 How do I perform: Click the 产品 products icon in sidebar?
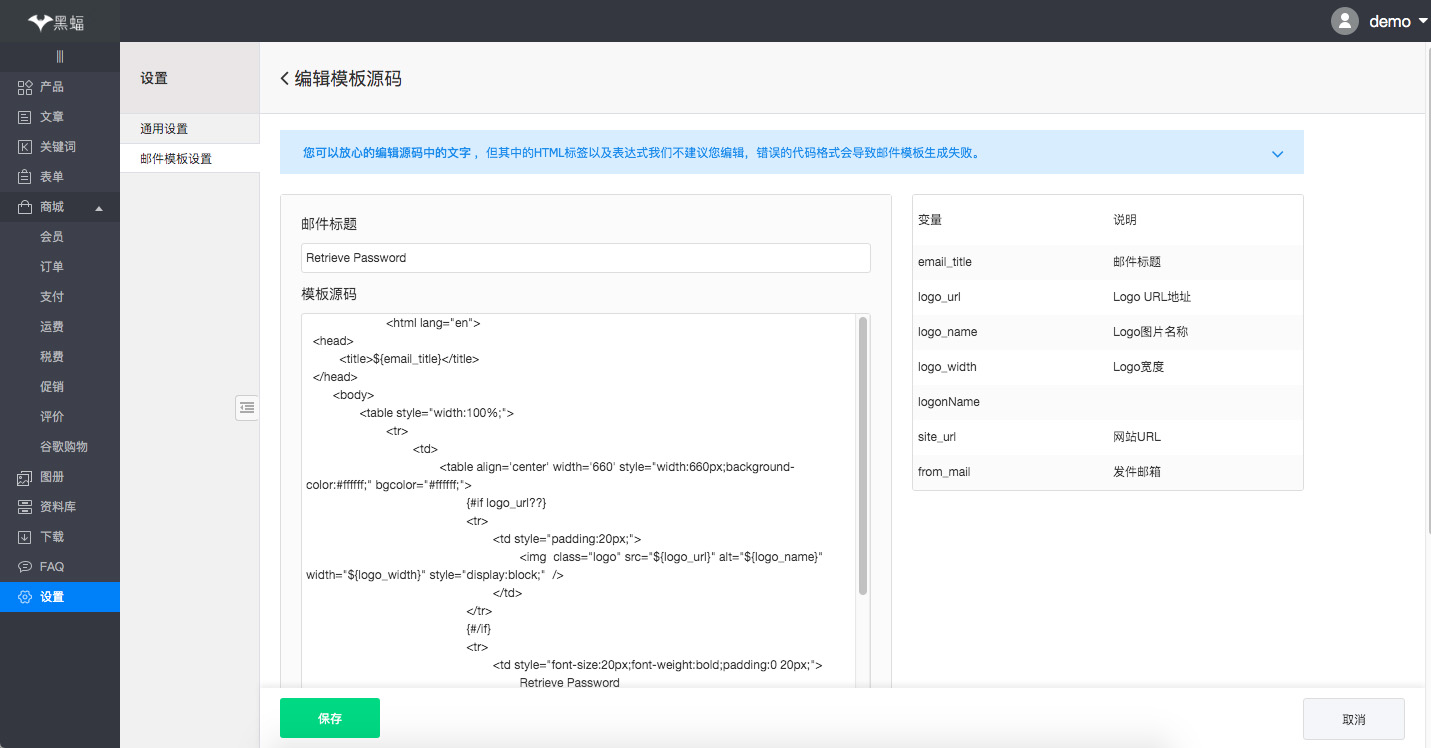tap(25, 87)
